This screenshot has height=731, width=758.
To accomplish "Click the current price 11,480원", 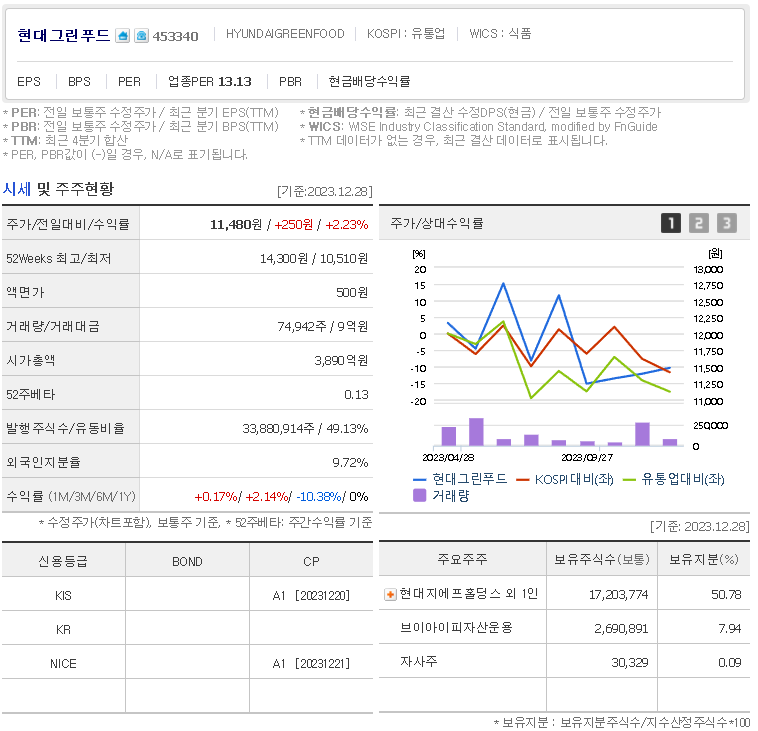I will coord(236,225).
